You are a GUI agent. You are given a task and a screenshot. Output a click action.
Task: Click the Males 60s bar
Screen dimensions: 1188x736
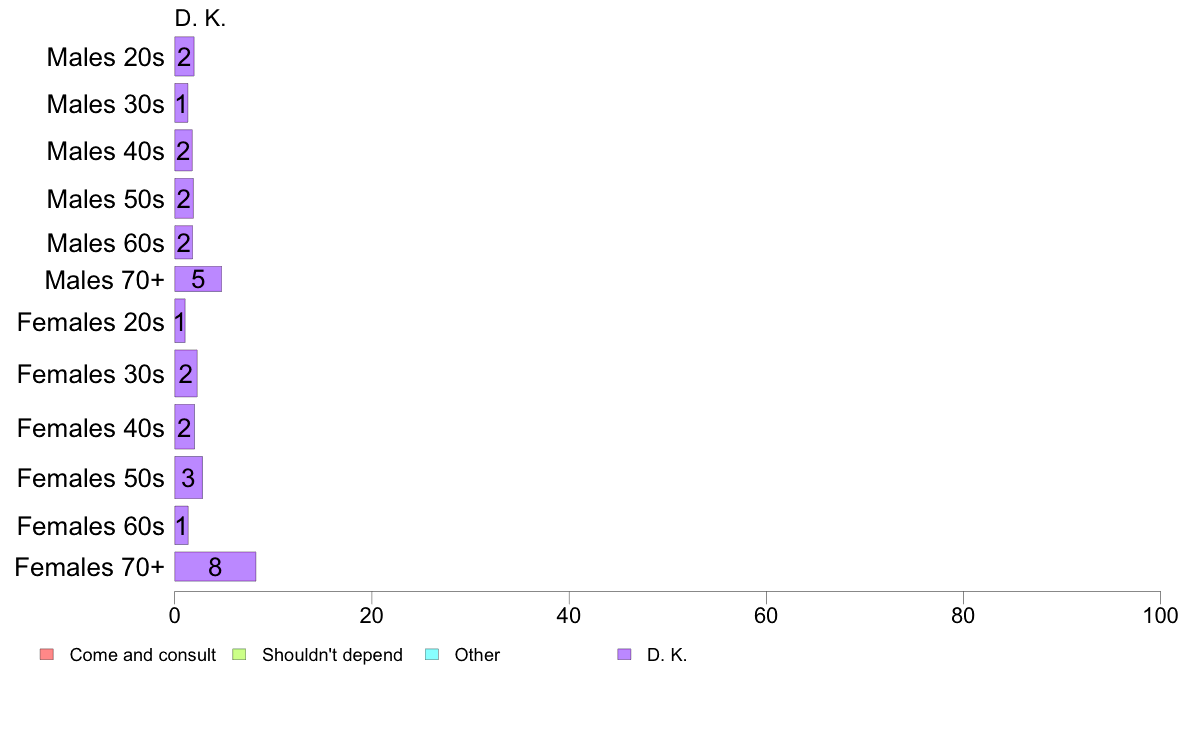(183, 243)
